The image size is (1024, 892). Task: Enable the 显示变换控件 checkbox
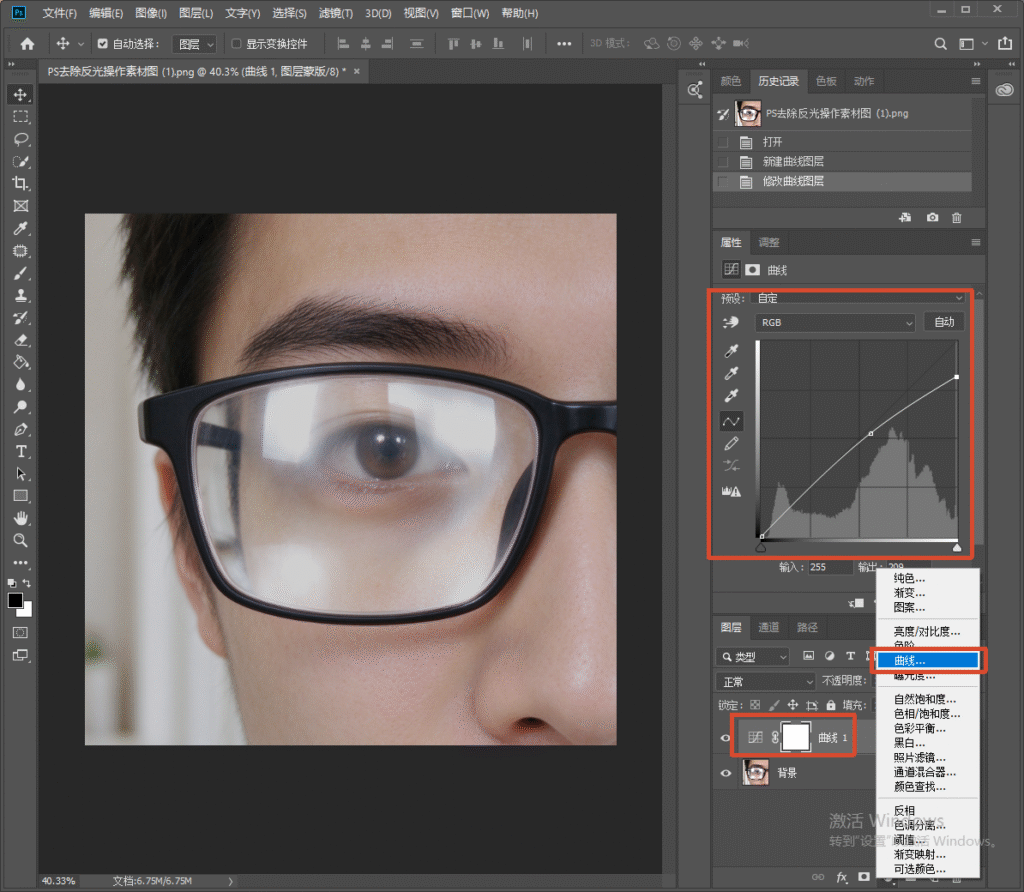[x=236, y=44]
